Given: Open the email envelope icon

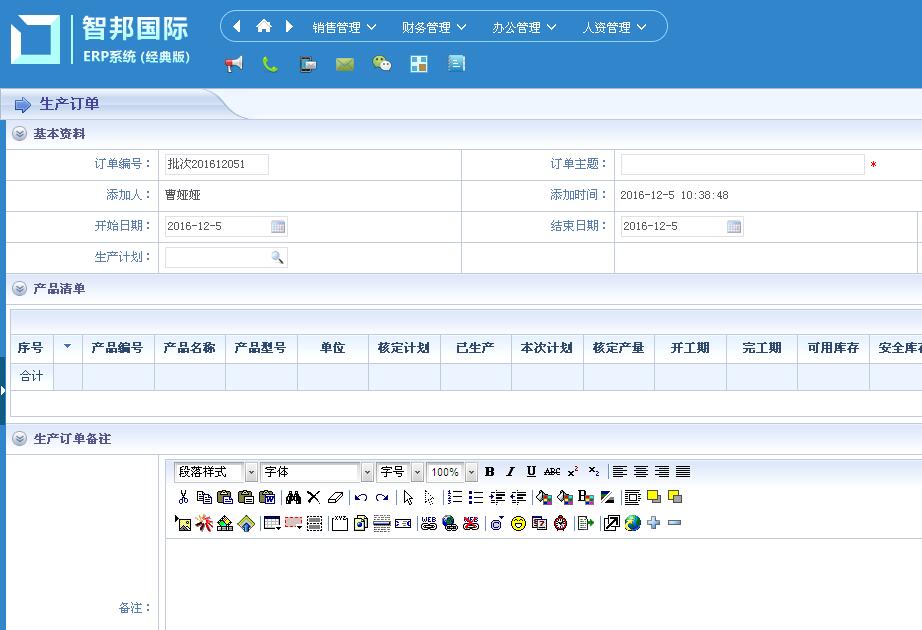Looking at the screenshot, I should click(344, 63).
